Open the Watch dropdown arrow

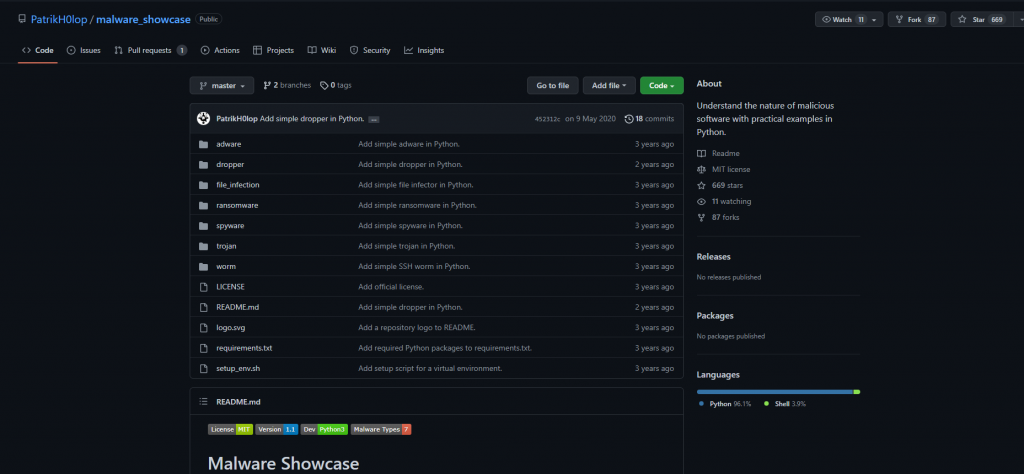coord(874,20)
